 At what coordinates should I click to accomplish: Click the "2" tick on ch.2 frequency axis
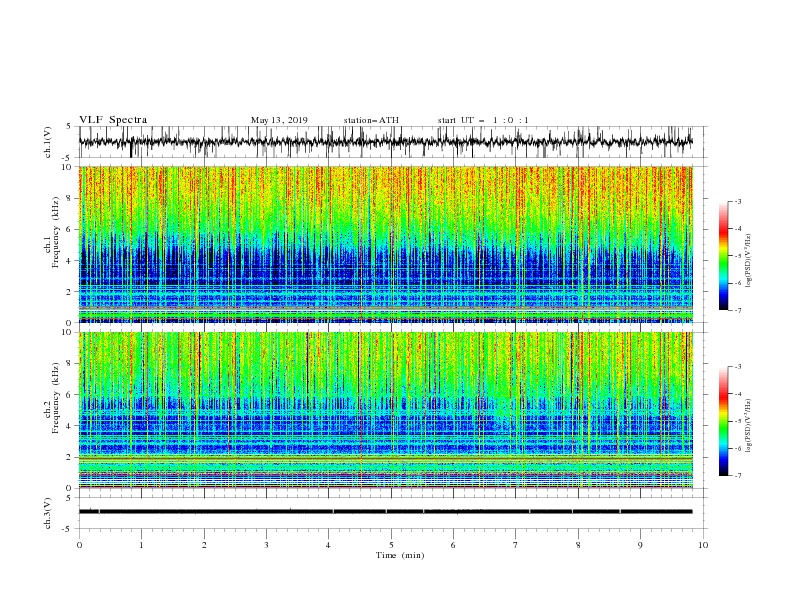point(69,457)
